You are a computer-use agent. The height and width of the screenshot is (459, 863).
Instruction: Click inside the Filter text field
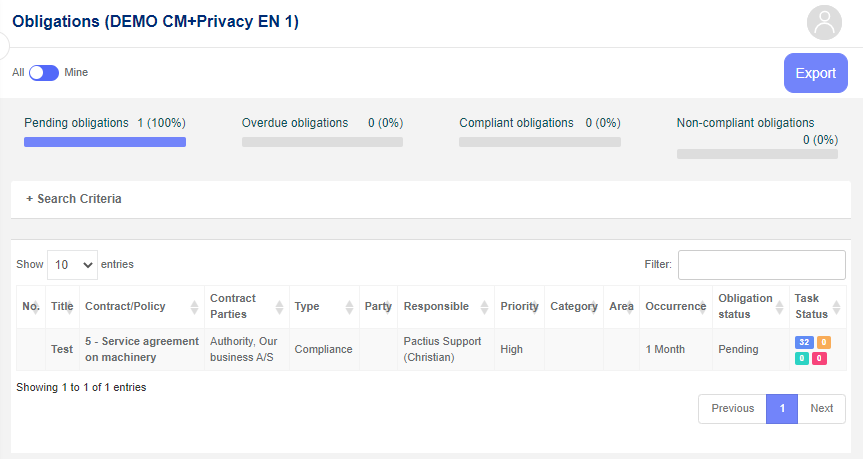click(762, 265)
